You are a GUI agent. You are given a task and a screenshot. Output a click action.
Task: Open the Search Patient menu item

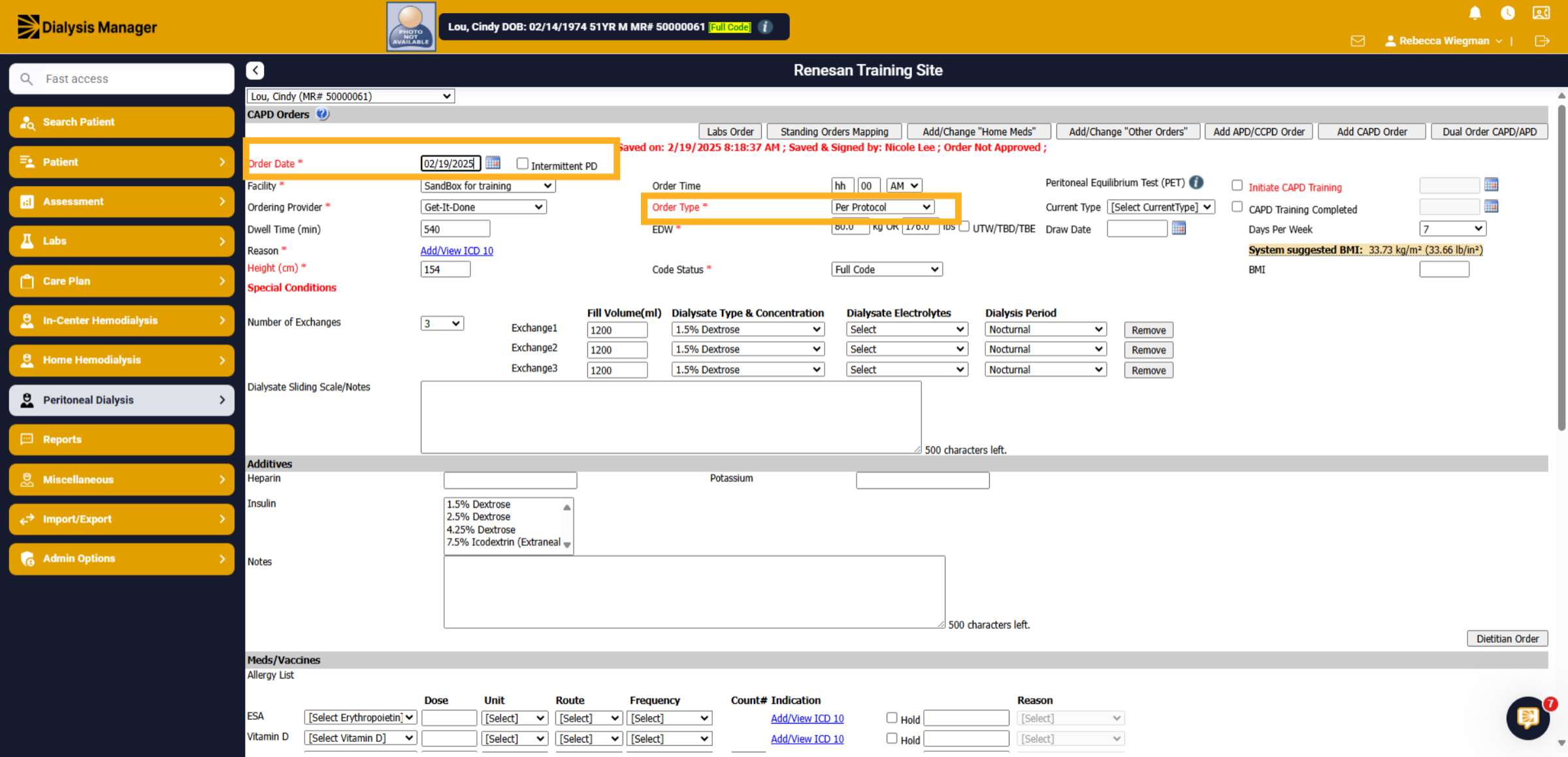click(122, 122)
